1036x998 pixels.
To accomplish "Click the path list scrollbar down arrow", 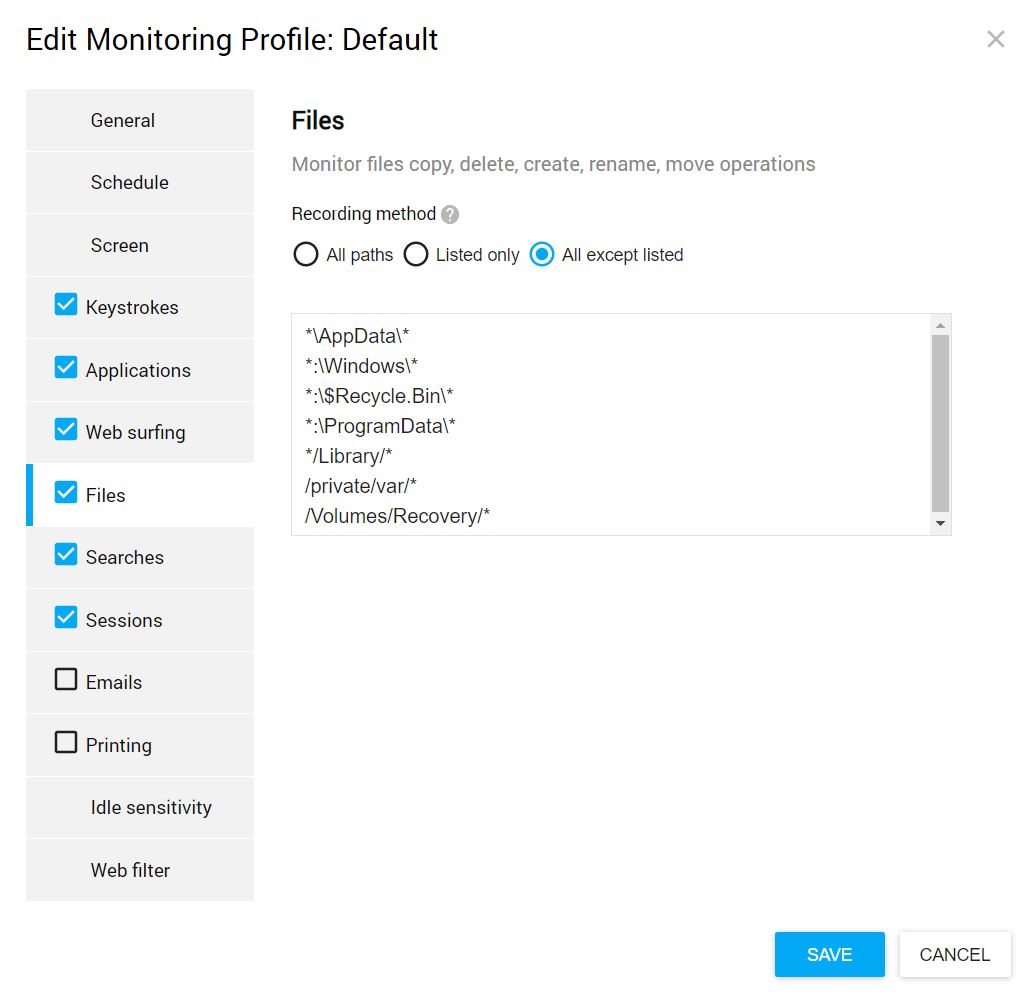I will pyautogui.click(x=940, y=524).
